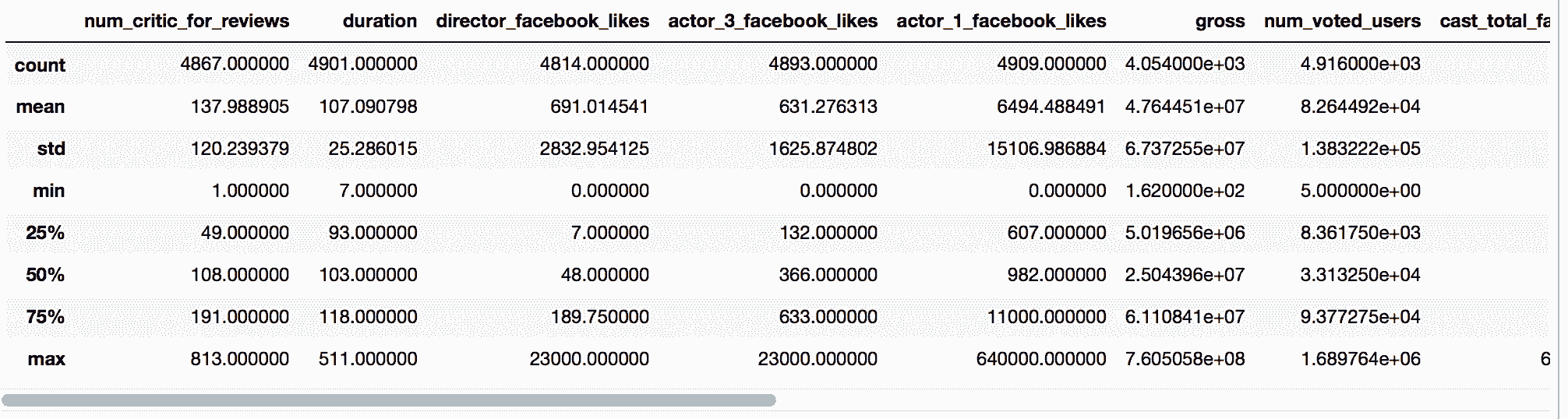The image size is (1568, 419).
Task: Click the actor_1_facebook_likes column header
Action: [x=1001, y=21]
